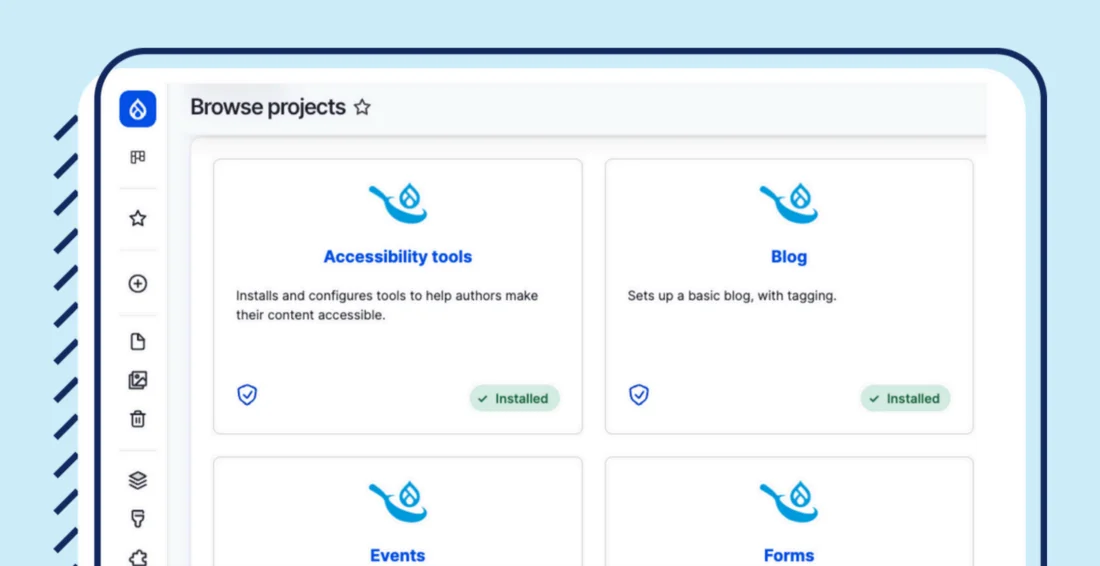
Task: Click the paintbrush appearance icon in sidebar
Action: pyautogui.click(x=138, y=518)
